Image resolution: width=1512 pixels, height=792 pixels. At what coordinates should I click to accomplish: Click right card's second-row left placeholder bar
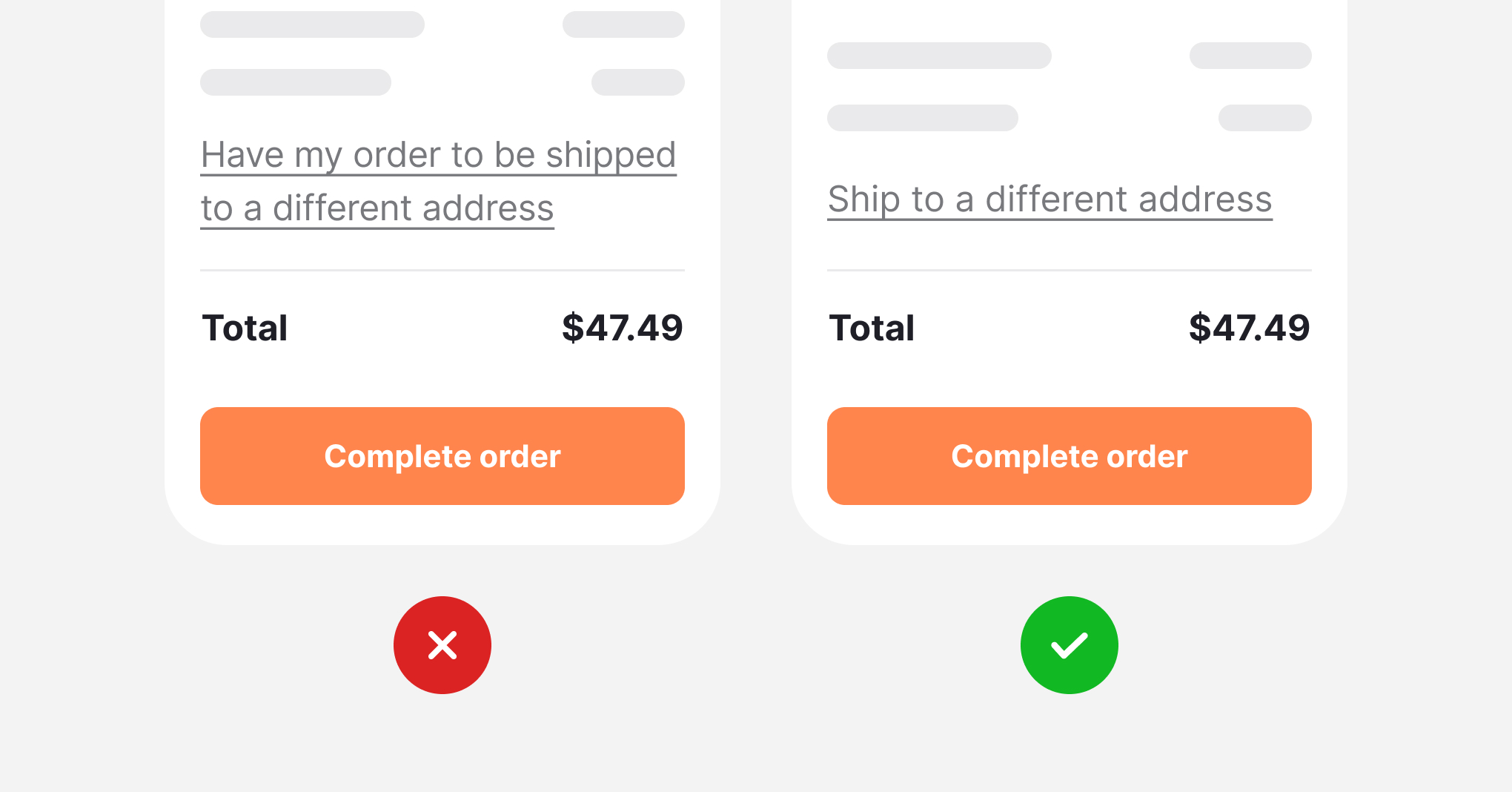pyautogui.click(x=923, y=118)
